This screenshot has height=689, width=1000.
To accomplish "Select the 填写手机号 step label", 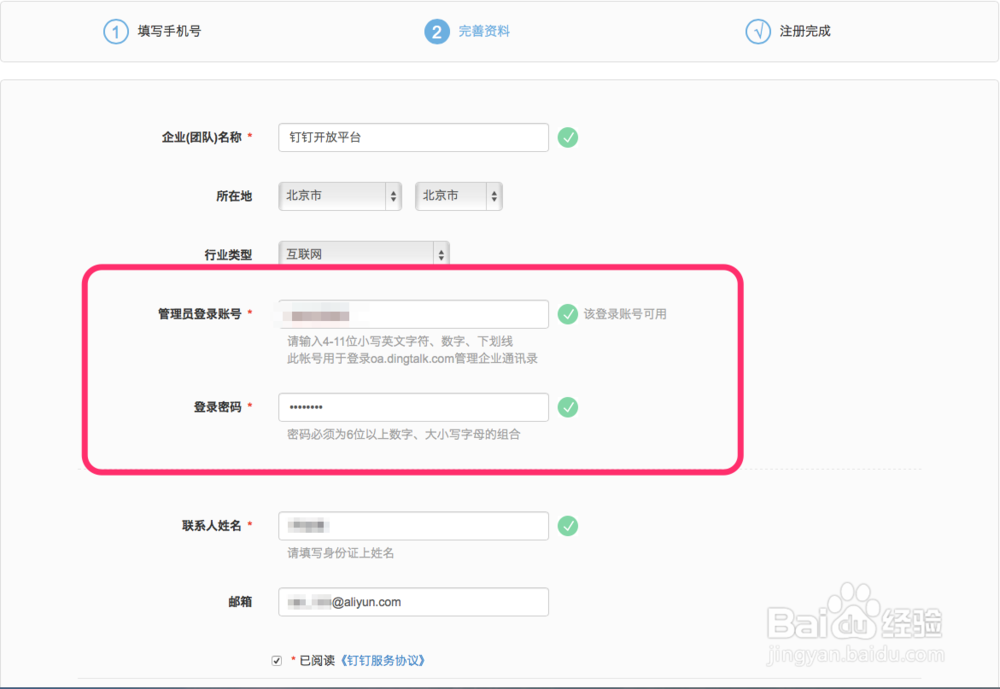I will click(170, 31).
